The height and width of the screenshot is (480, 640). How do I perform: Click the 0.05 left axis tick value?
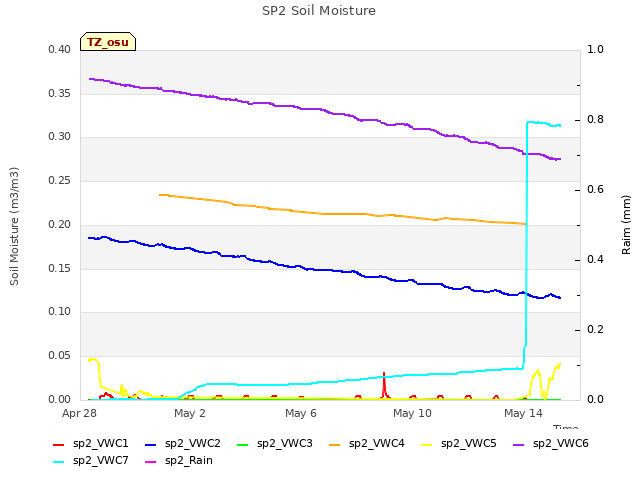click(60, 356)
